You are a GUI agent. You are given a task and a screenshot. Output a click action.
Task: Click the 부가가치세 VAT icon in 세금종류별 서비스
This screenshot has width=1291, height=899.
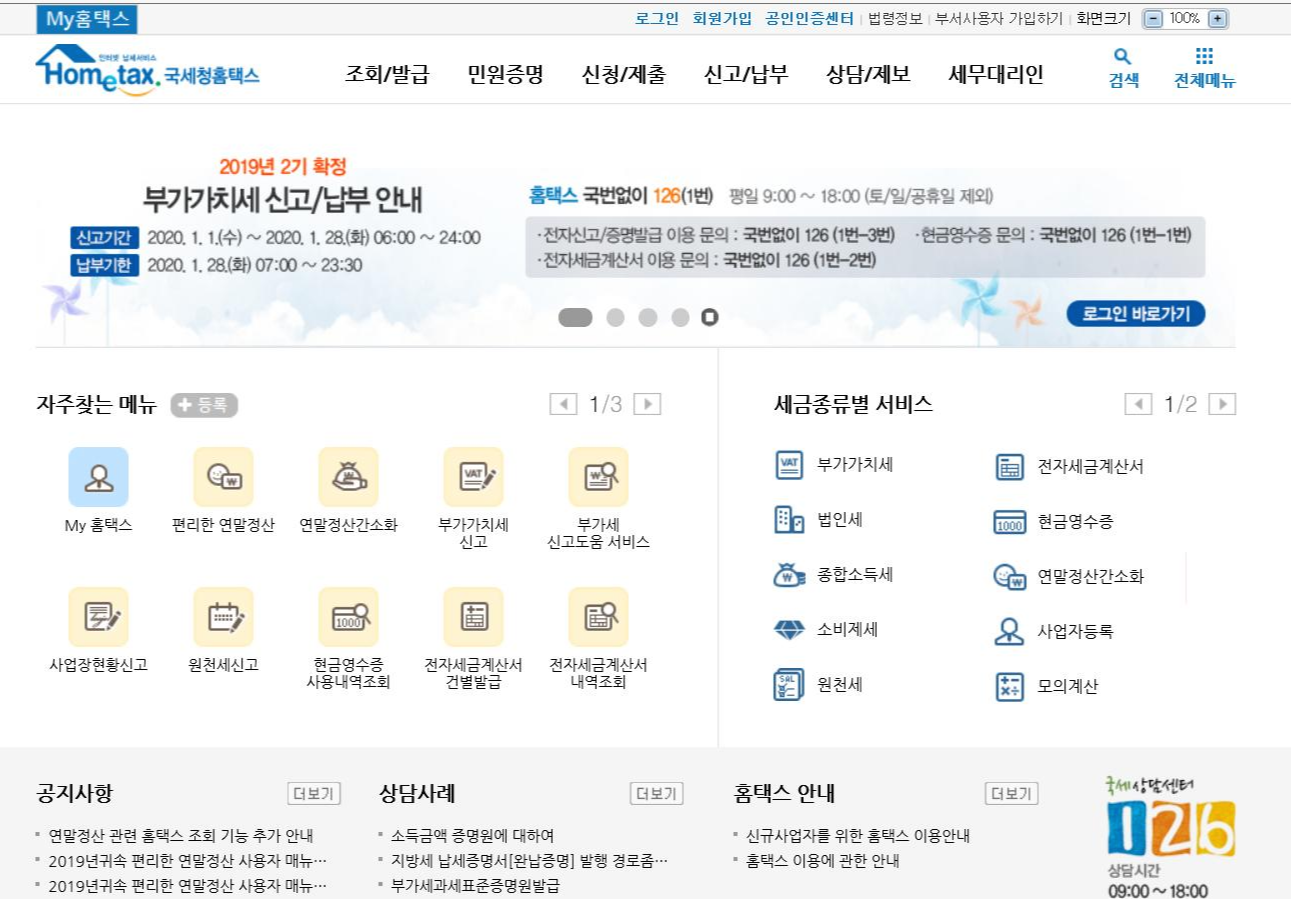point(789,465)
